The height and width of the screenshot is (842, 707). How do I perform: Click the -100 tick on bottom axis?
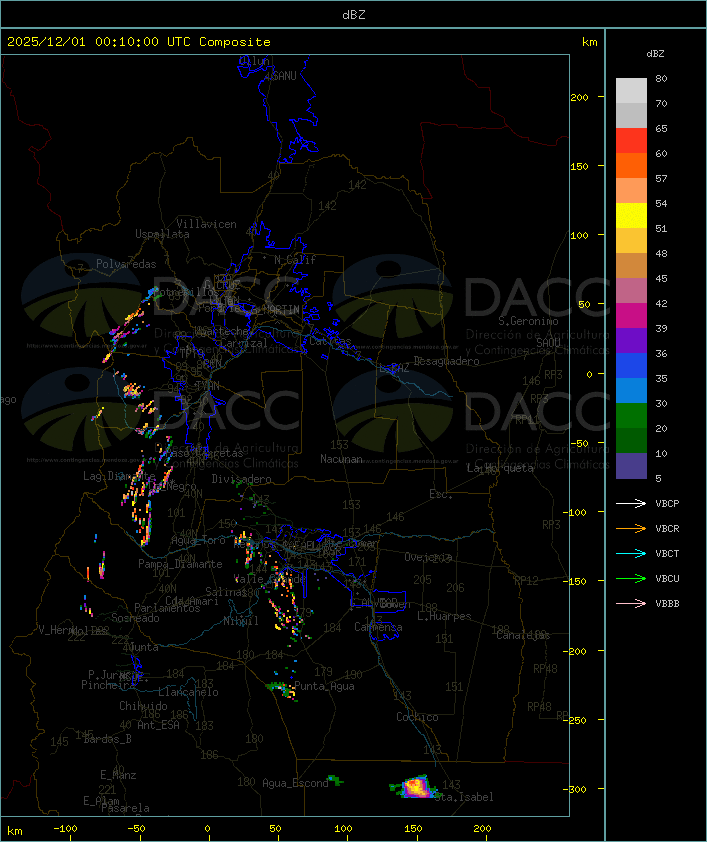tap(65, 829)
